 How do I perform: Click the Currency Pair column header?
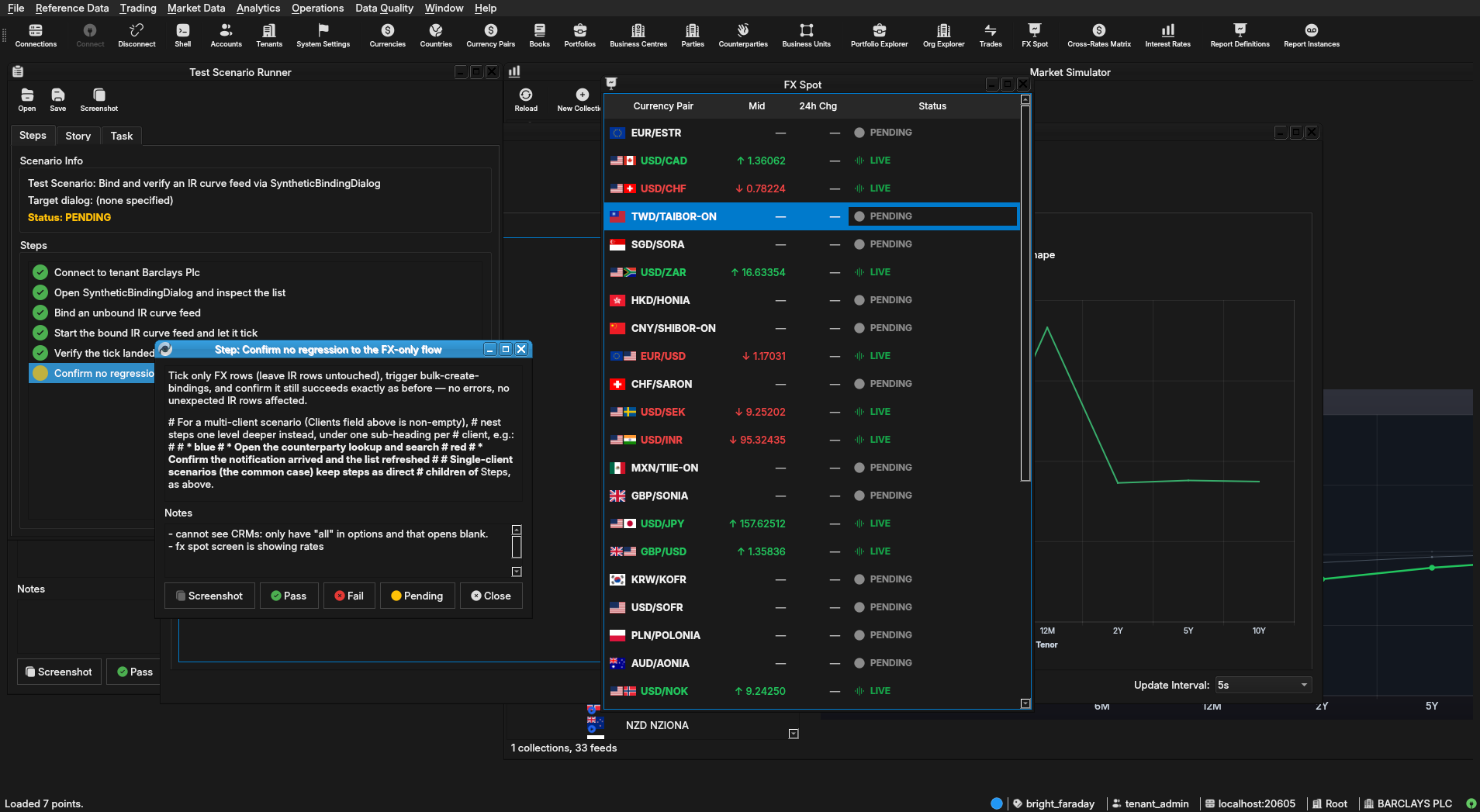pyautogui.click(x=663, y=106)
